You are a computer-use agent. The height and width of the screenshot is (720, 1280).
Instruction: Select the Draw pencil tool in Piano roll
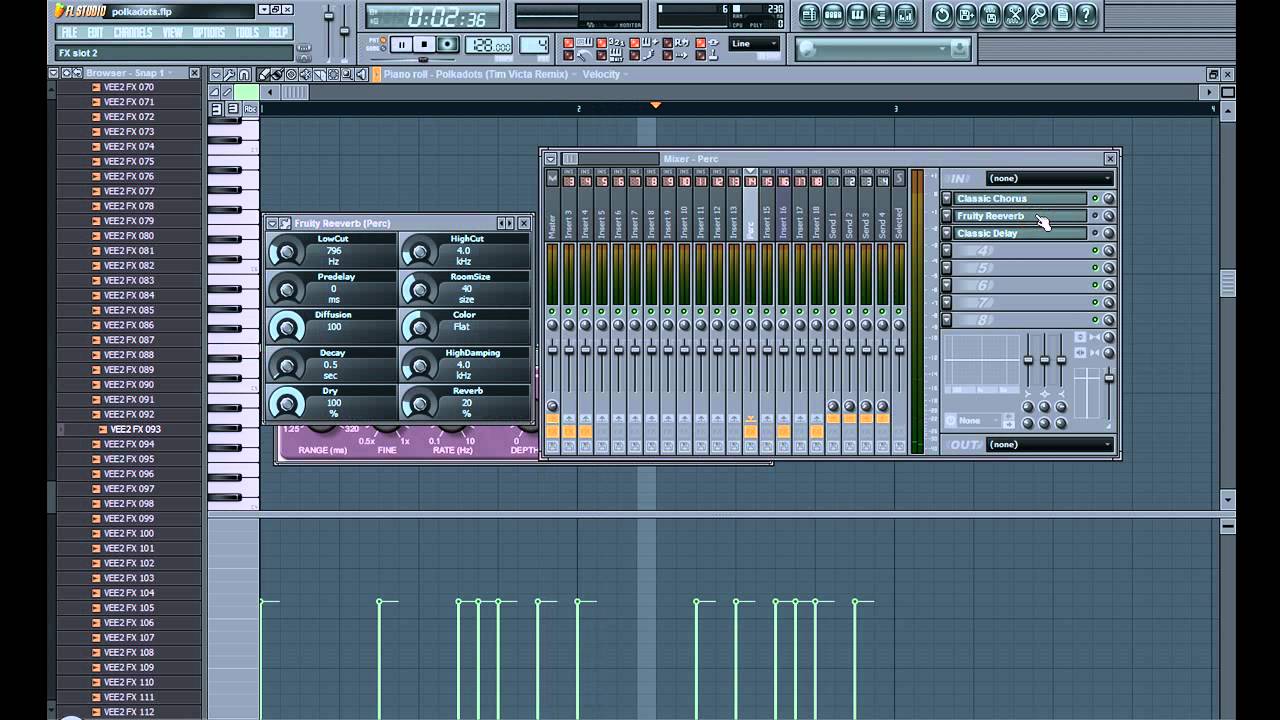(x=264, y=74)
